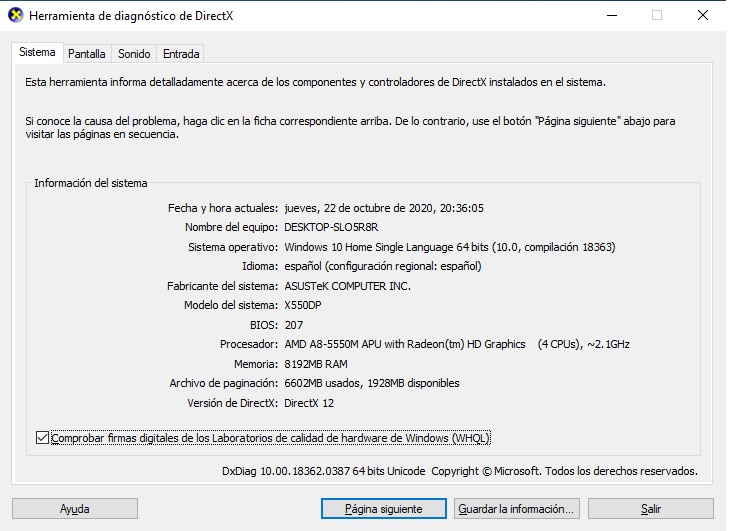The width and height of the screenshot is (729, 531).
Task: Click the DirectX 12 version value
Action: coord(309,403)
